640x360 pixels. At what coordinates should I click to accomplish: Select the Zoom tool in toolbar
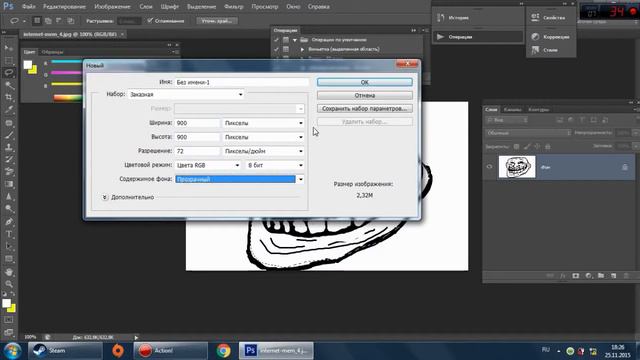[x=9, y=284]
